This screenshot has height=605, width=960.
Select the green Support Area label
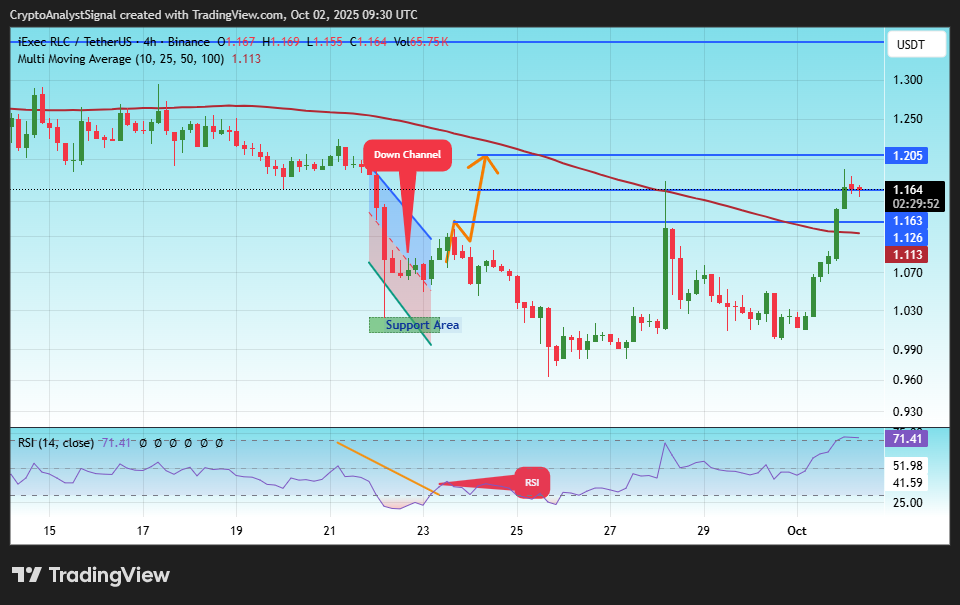414,325
